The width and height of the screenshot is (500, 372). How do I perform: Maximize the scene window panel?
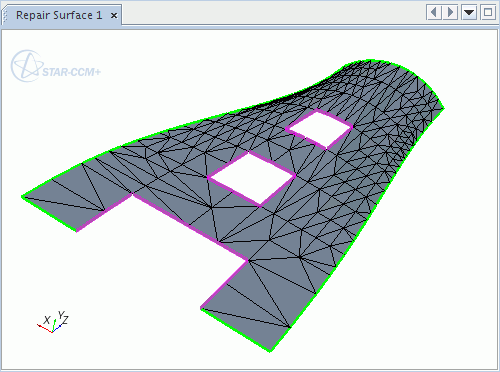tap(488, 13)
